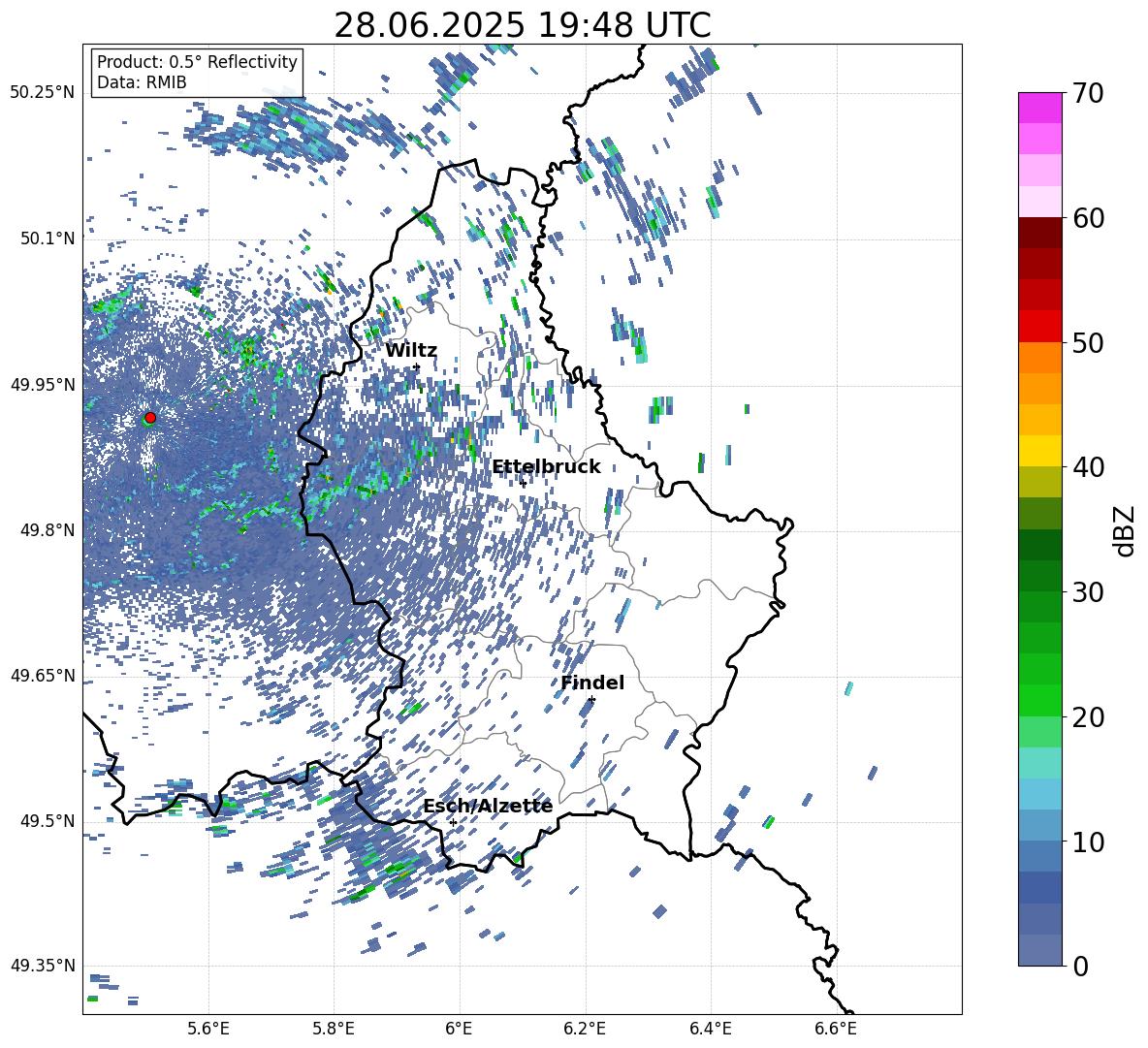
Task: Click the Findel location label
Action: coord(592,683)
